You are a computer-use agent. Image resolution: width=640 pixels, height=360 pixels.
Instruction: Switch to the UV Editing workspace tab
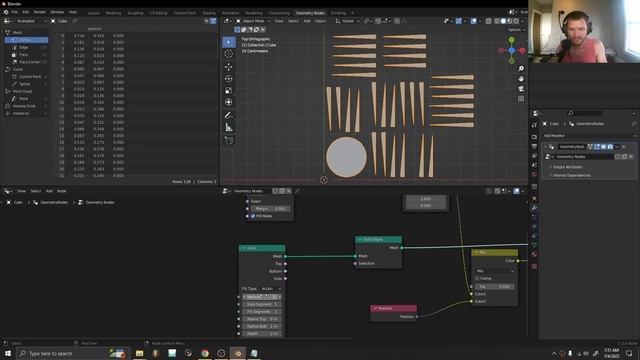(x=158, y=13)
